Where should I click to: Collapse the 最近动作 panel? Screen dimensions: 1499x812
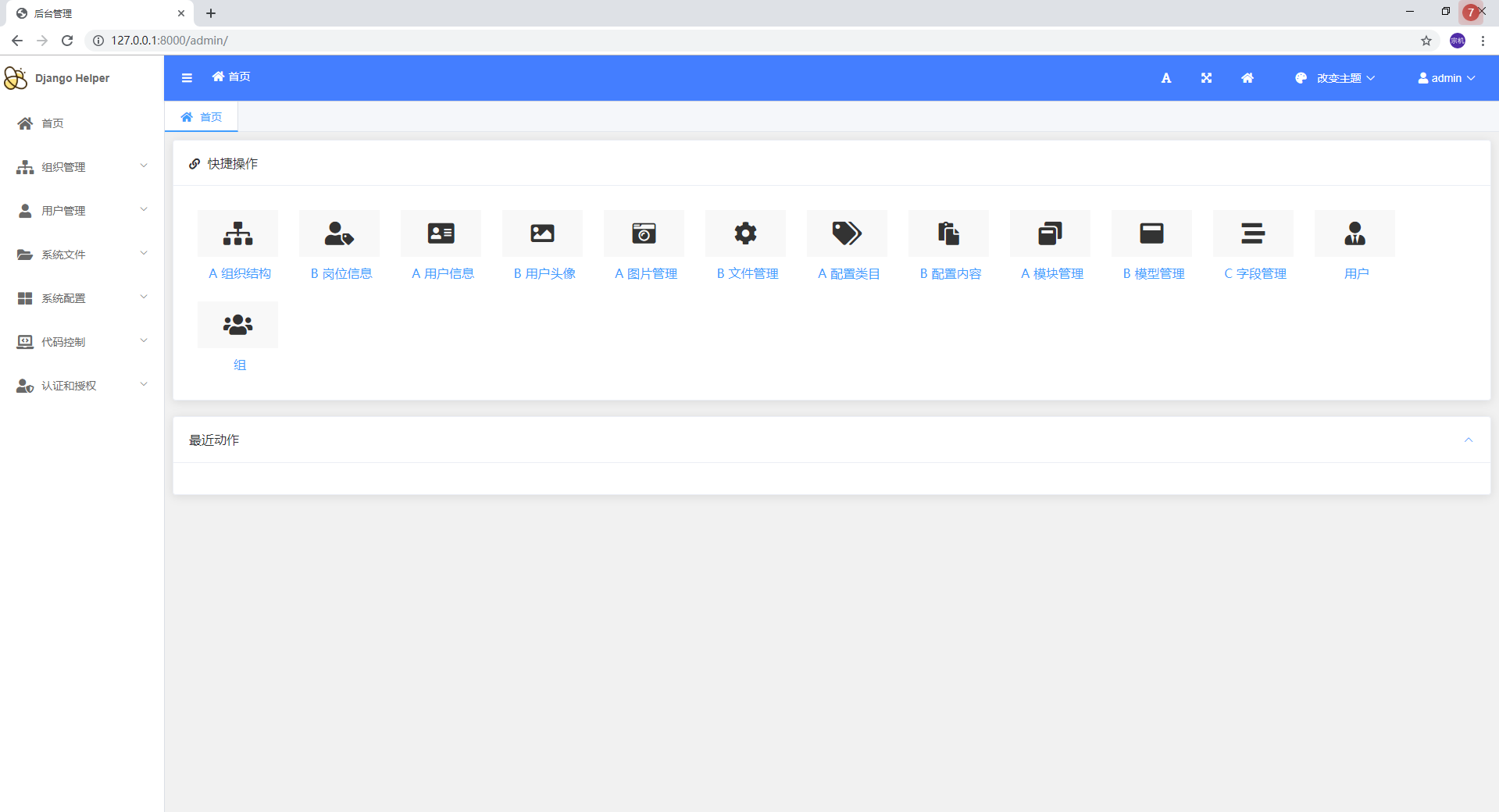click(x=1468, y=440)
